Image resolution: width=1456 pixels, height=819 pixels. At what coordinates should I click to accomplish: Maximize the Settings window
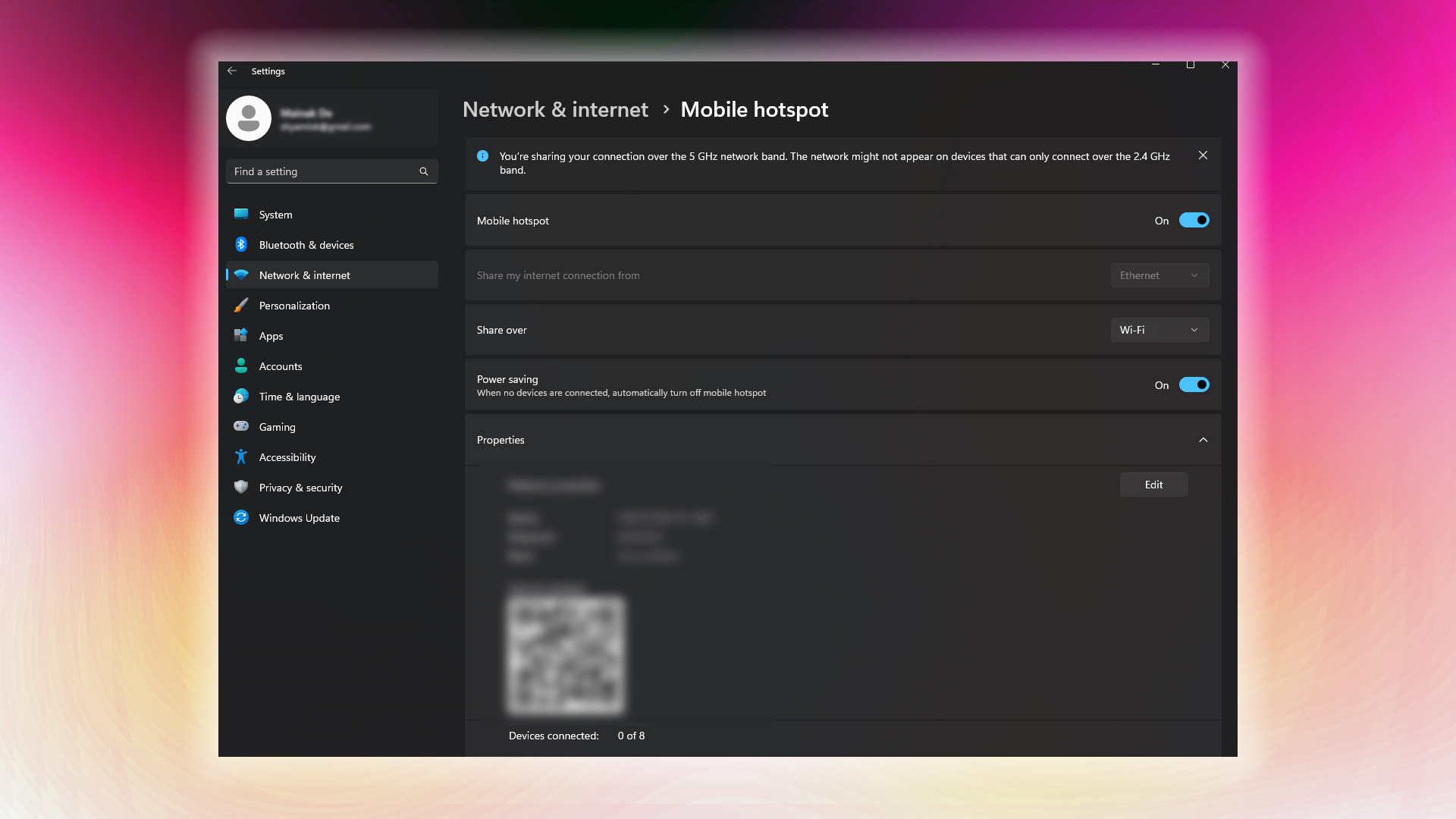pyautogui.click(x=1191, y=65)
